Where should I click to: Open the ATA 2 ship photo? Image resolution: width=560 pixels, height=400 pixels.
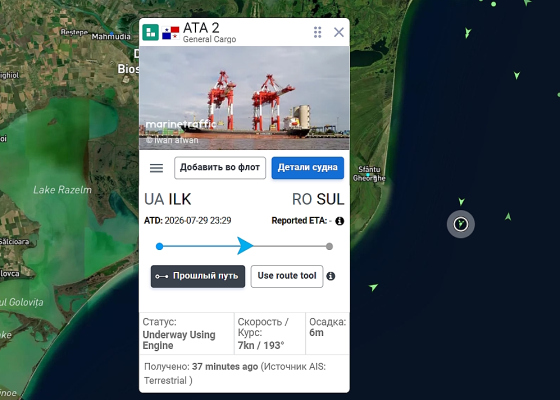[x=244, y=98]
